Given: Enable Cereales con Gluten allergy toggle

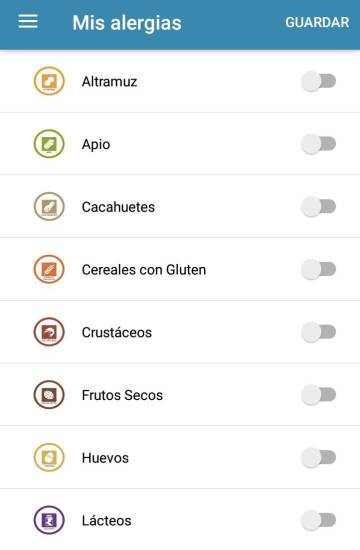Looking at the screenshot, I should click(319, 269).
